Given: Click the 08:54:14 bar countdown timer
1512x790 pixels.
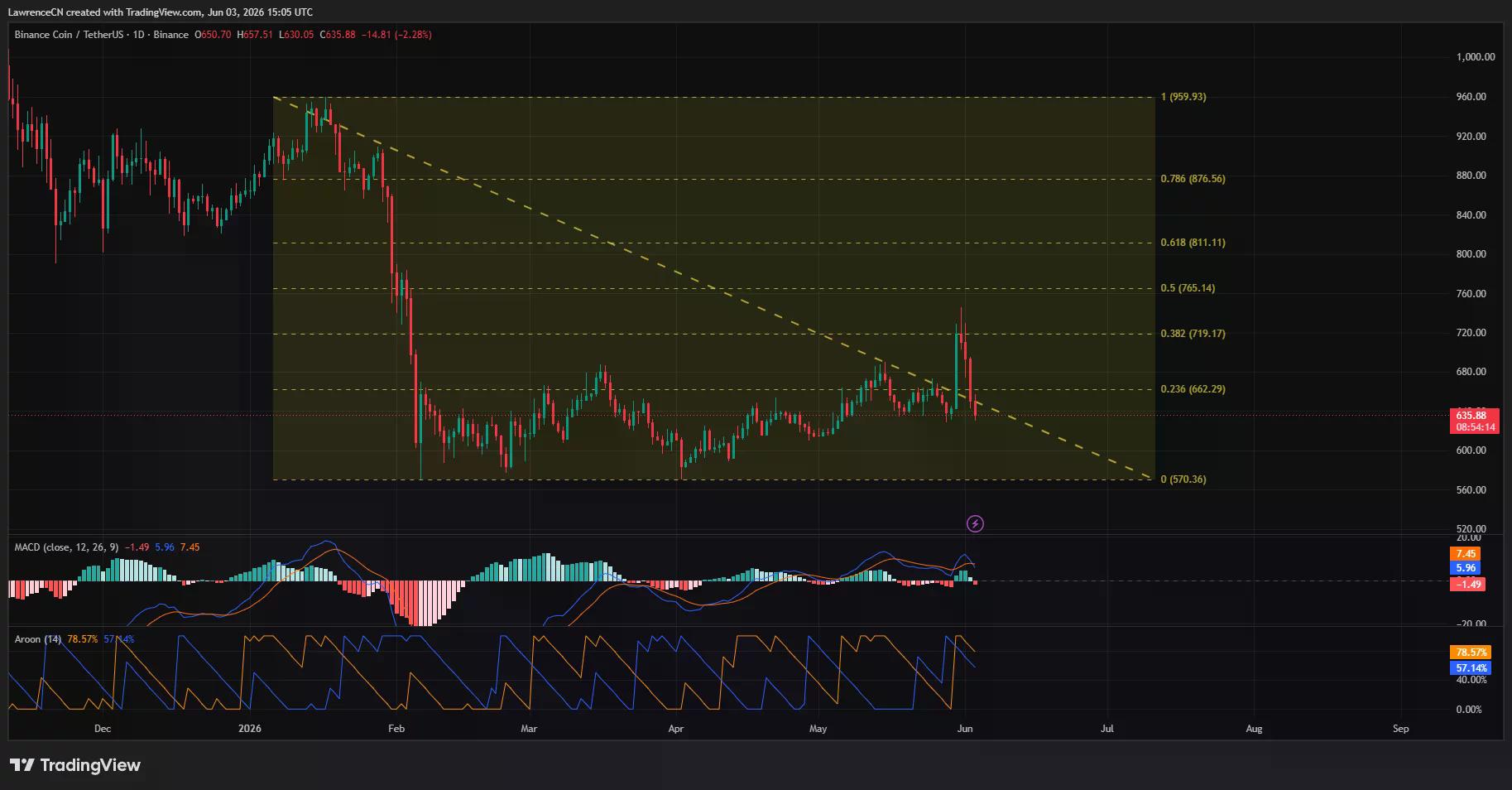Looking at the screenshot, I should point(1474,427).
